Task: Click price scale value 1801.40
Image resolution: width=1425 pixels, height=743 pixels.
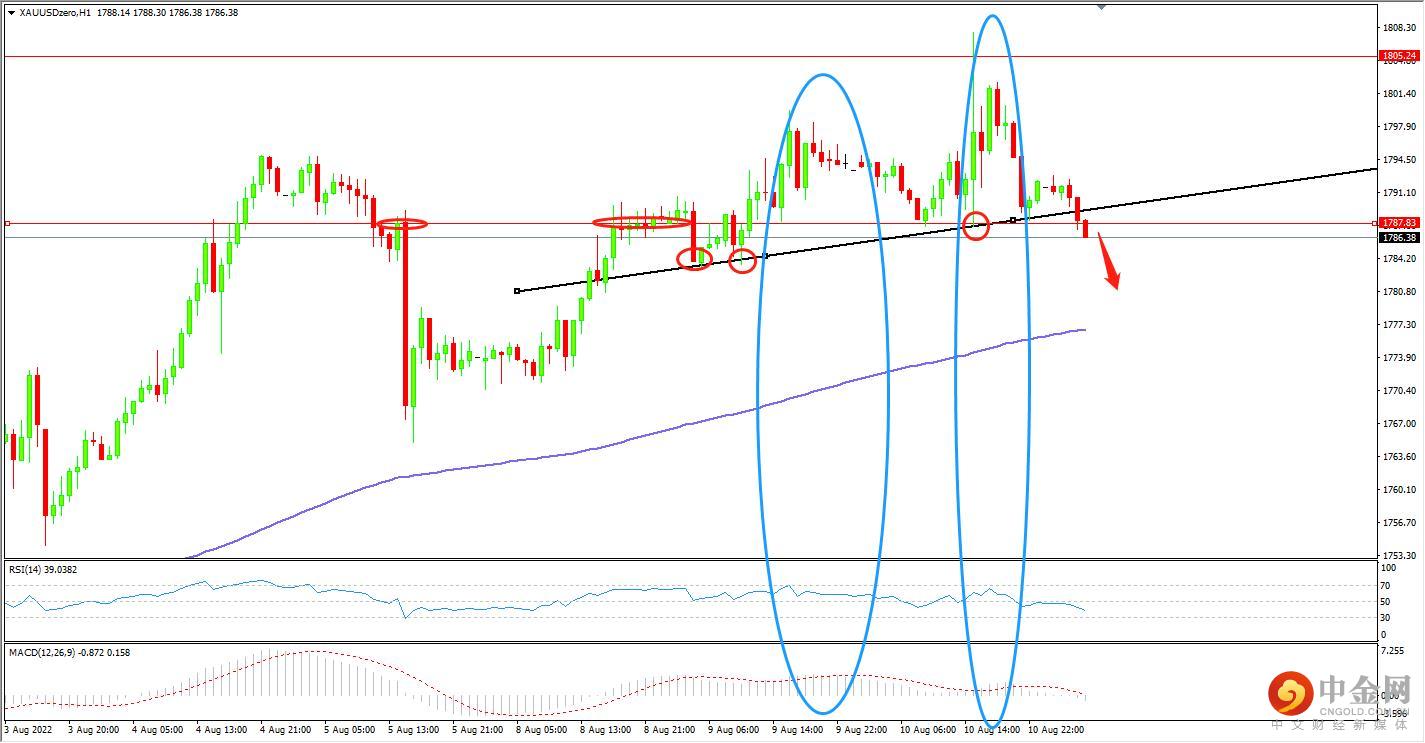Action: [1397, 94]
